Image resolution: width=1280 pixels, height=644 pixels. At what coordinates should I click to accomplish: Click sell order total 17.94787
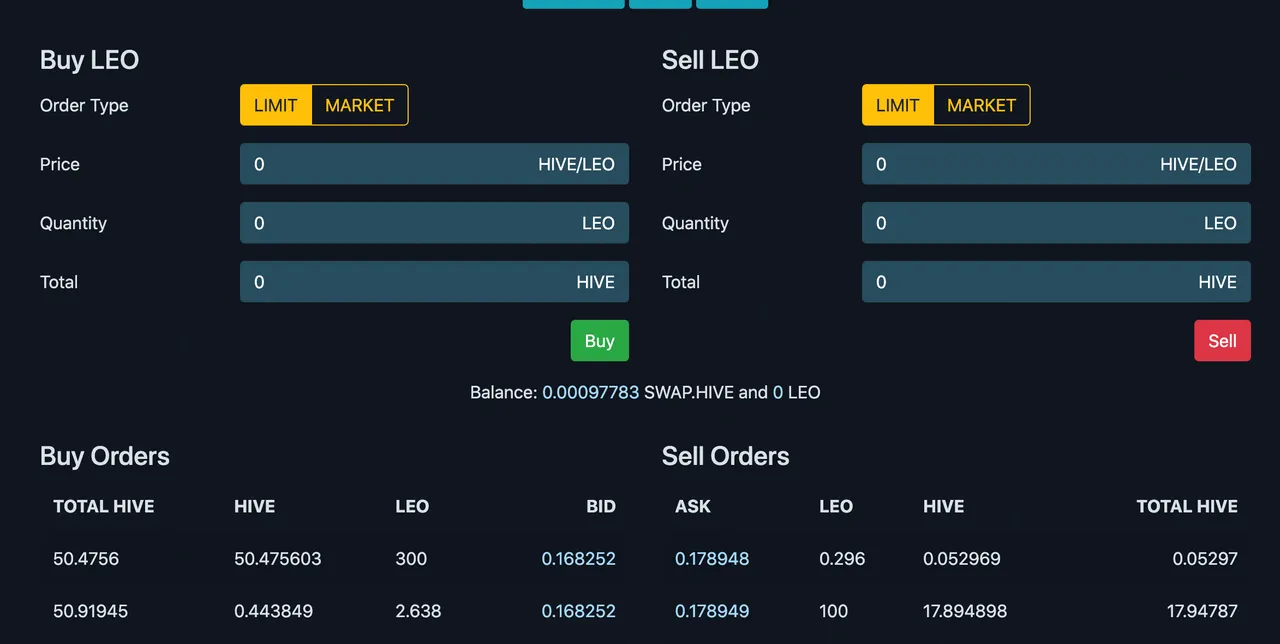tap(1201, 611)
